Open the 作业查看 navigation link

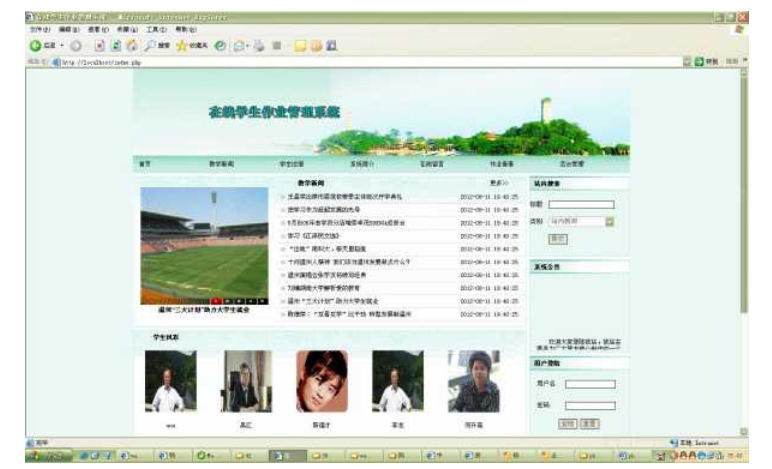tap(502, 164)
